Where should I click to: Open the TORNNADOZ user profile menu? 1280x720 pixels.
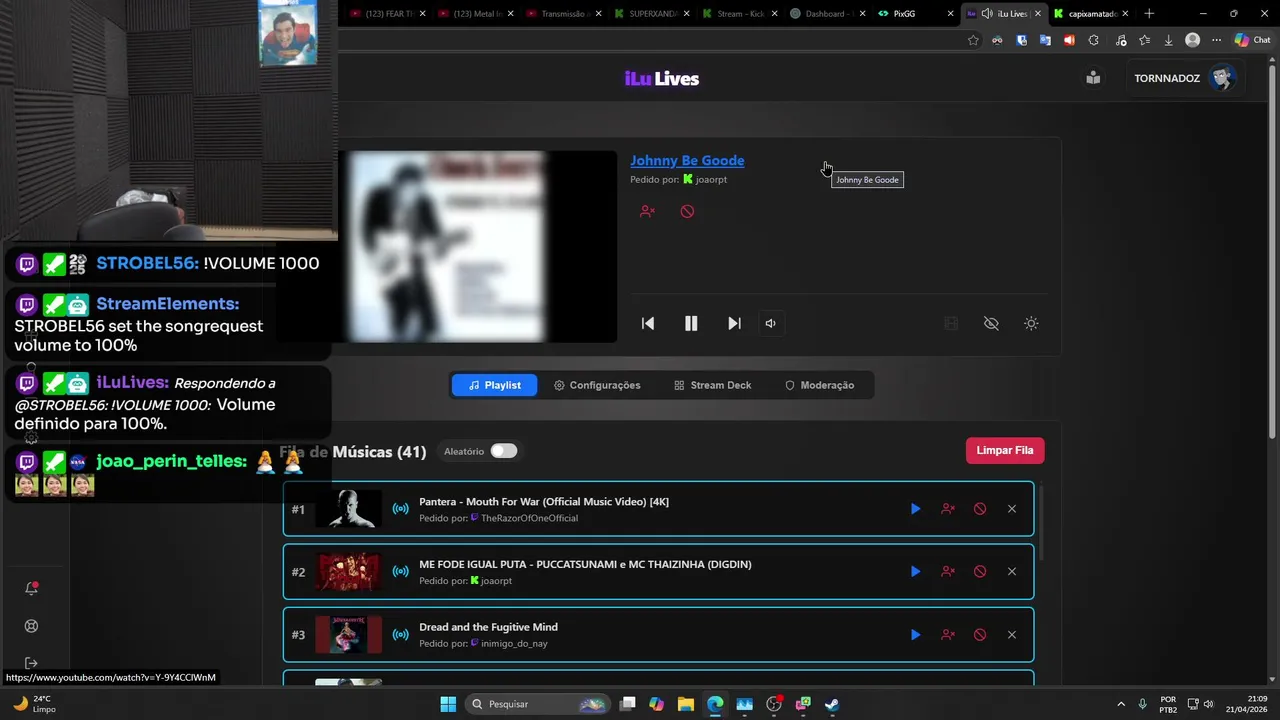[x=1185, y=78]
